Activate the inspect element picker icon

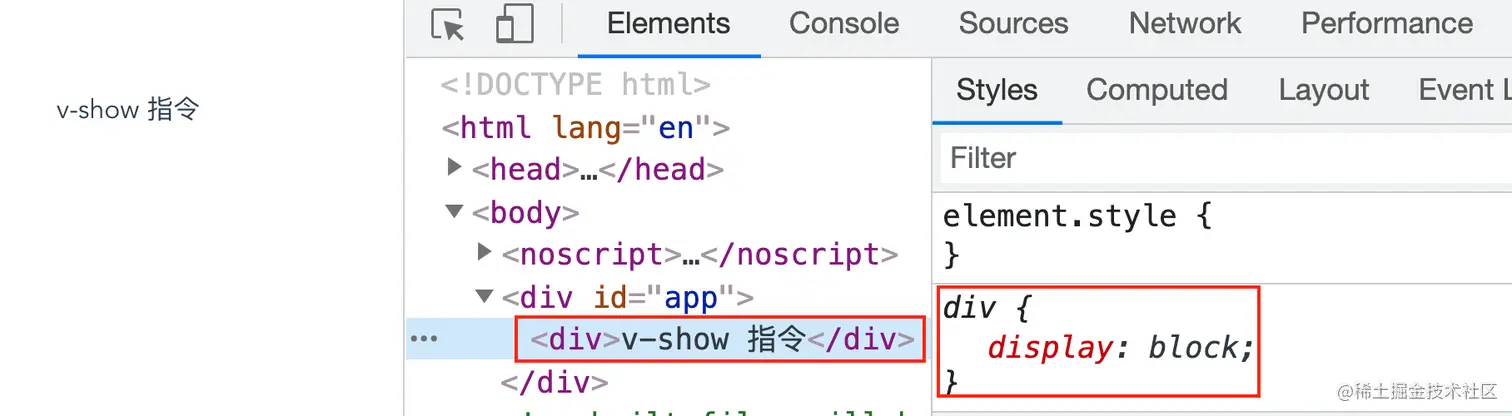point(448,24)
